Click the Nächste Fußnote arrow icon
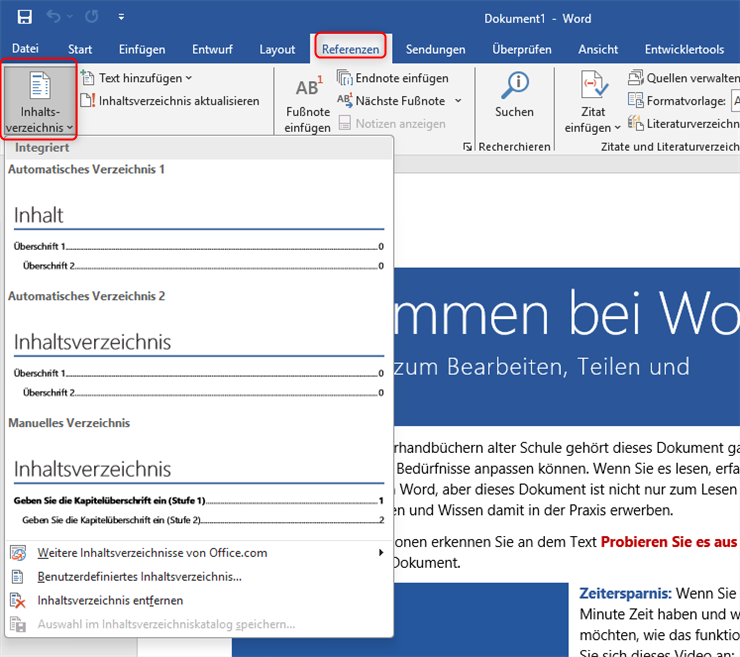This screenshot has height=657, width=740. tap(345, 101)
